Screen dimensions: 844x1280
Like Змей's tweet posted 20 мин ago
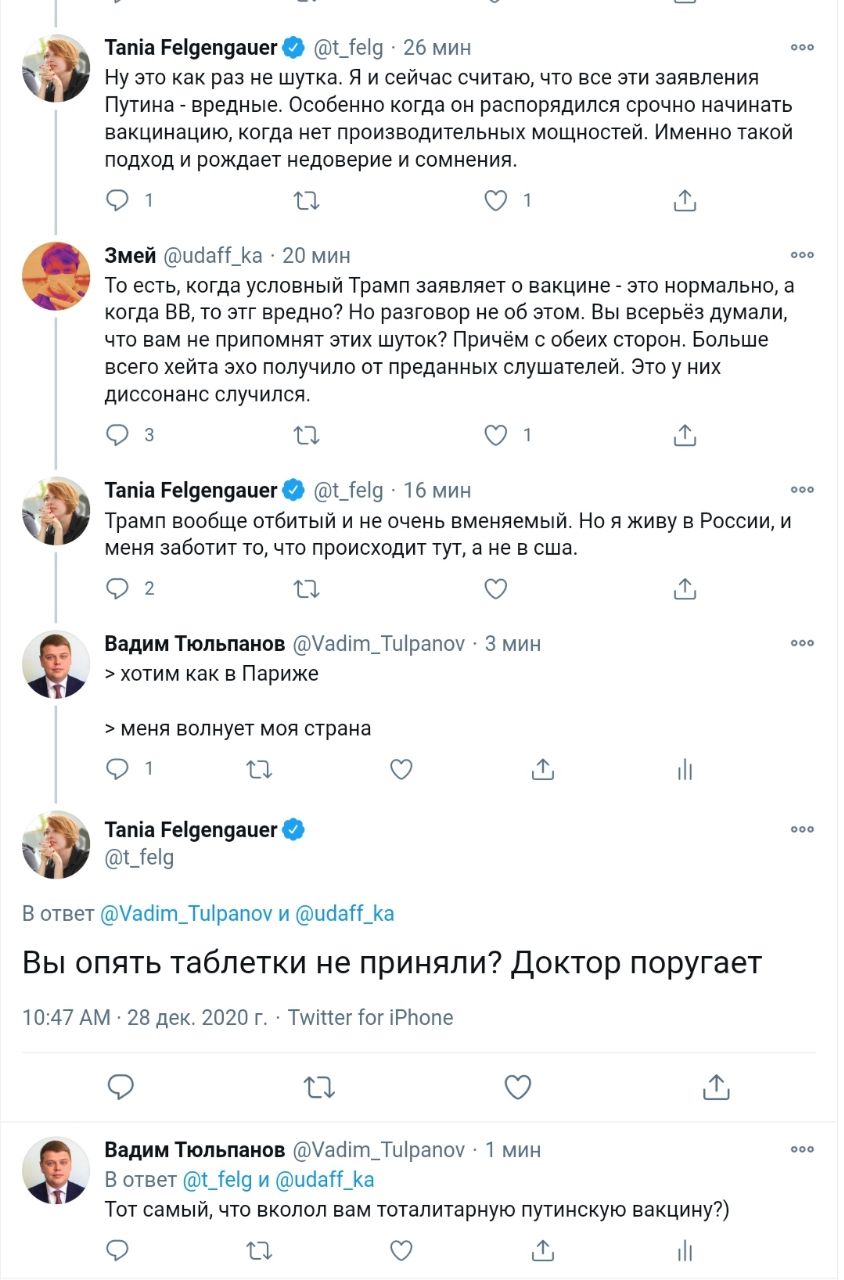496,435
